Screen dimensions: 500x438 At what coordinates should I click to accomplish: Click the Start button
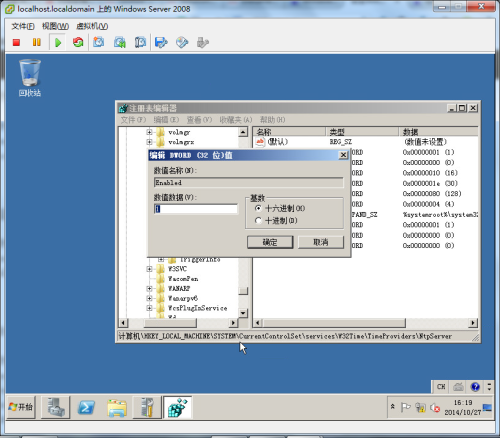[21, 407]
